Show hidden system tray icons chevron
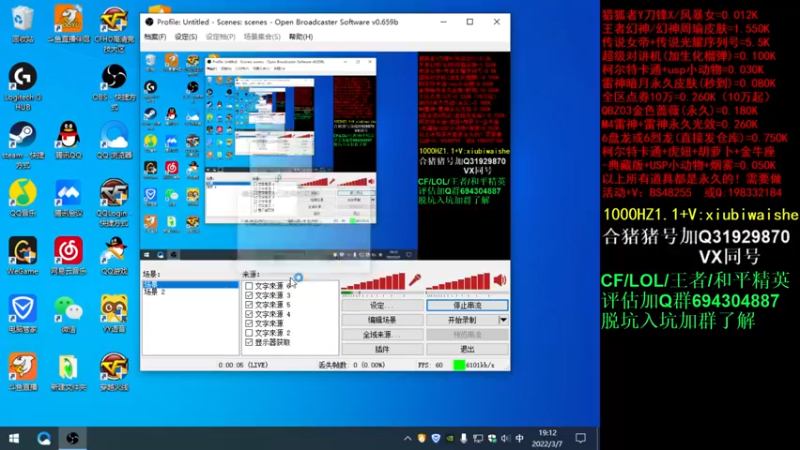This screenshot has width=800, height=450. tap(407, 438)
